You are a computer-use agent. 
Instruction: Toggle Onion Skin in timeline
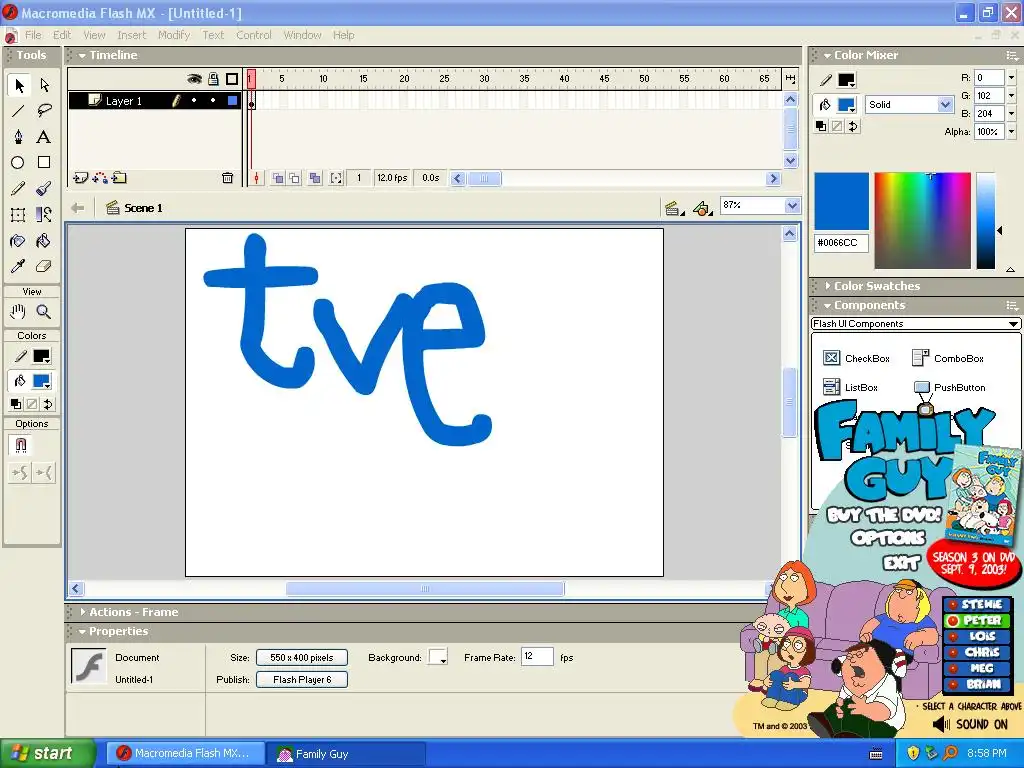pyautogui.click(x=278, y=178)
